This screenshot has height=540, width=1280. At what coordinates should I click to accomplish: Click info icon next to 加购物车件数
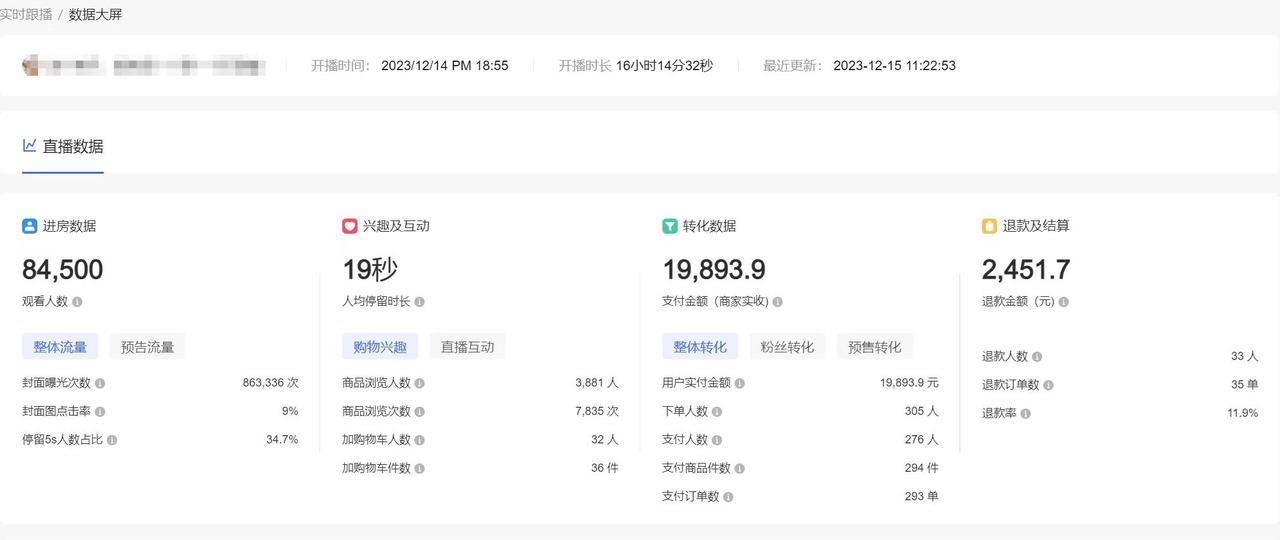420,468
